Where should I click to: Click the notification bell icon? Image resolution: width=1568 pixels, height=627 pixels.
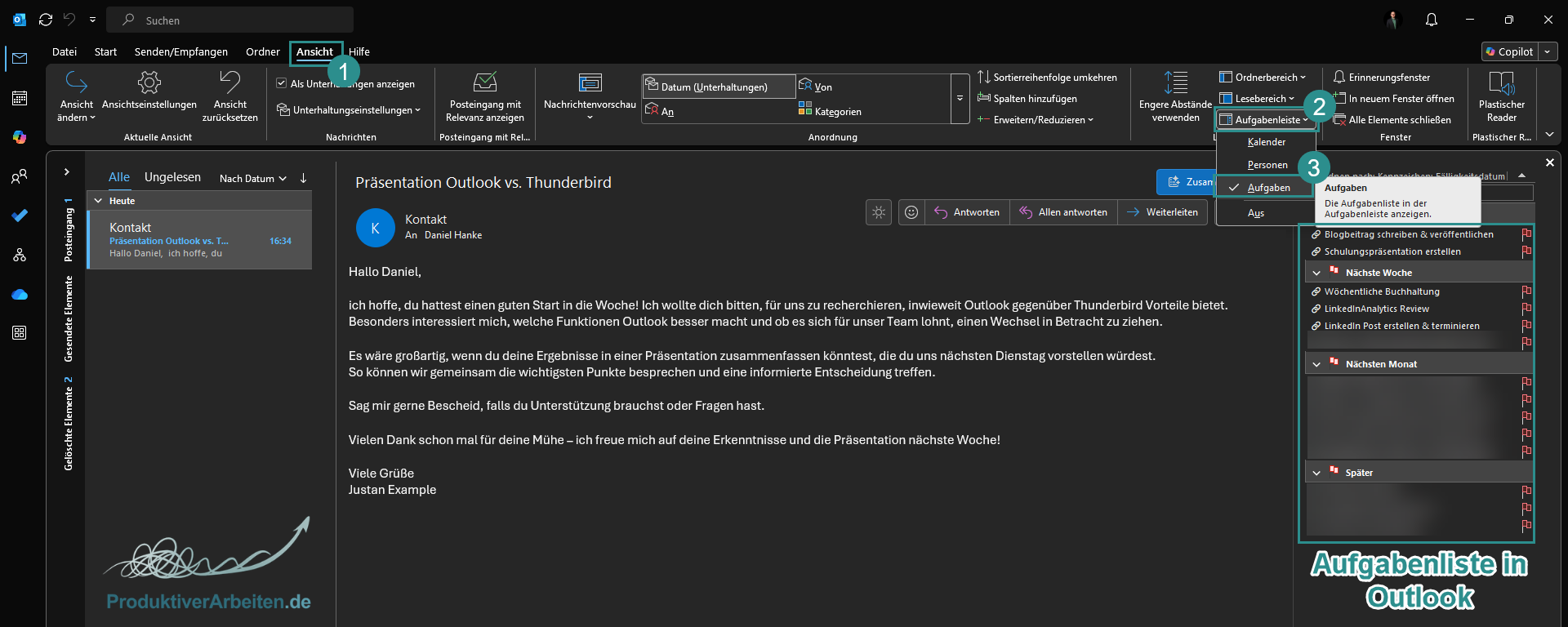[x=1432, y=20]
